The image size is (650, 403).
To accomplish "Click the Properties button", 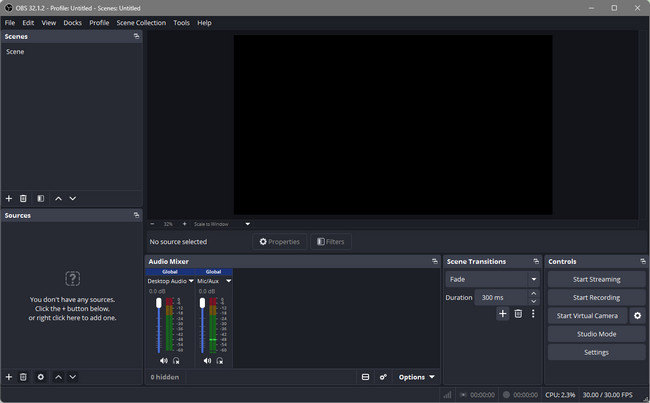I will click(279, 241).
